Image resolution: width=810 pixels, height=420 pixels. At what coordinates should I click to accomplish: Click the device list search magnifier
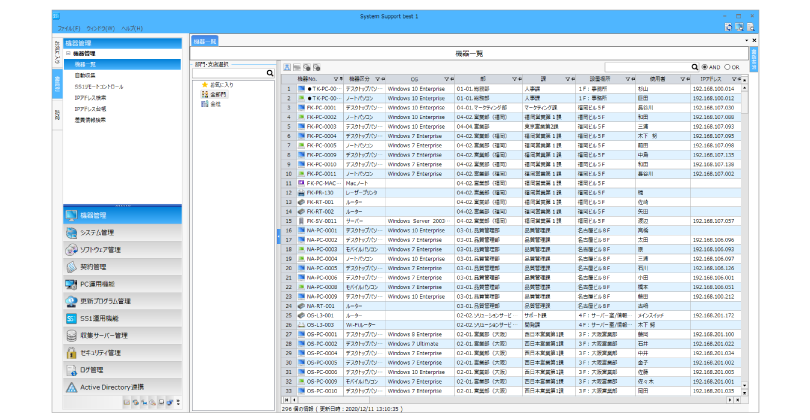pyautogui.click(x=695, y=67)
